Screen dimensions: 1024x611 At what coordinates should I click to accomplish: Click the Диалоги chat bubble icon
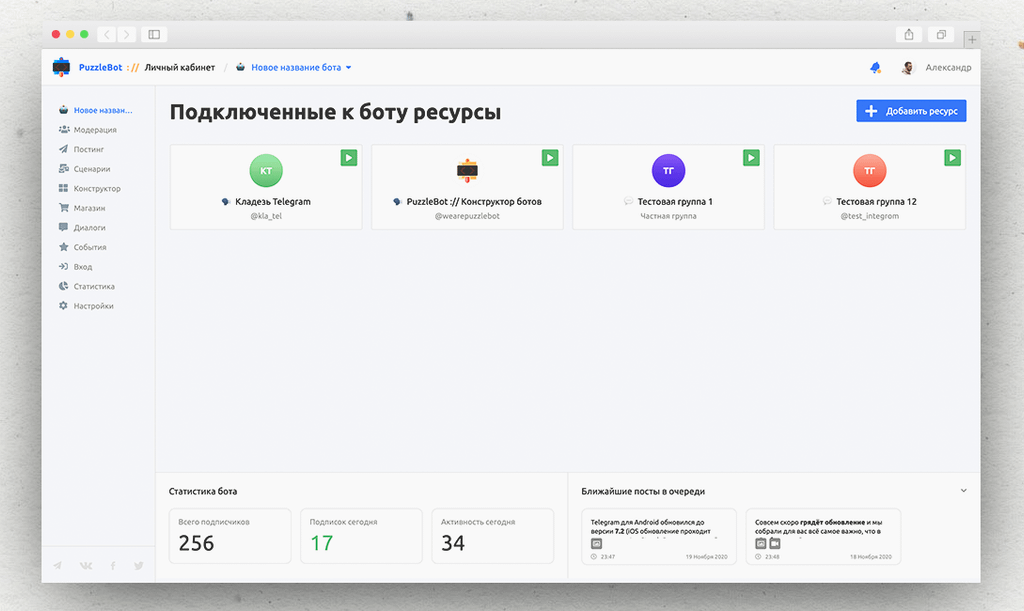[63, 227]
